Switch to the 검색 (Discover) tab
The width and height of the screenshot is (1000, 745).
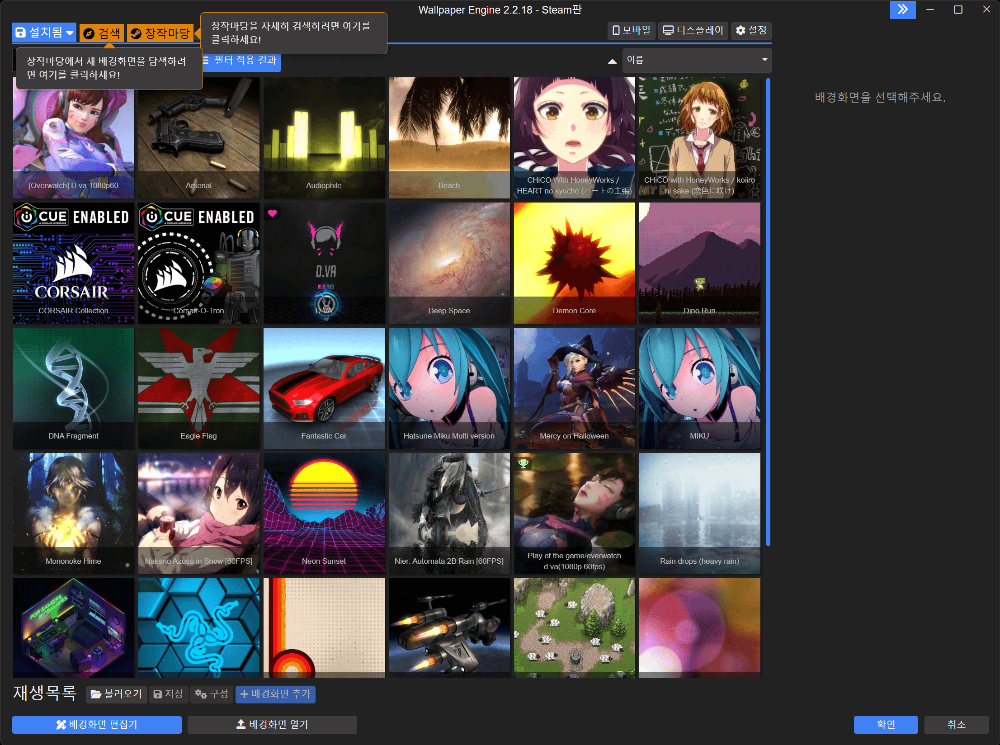coord(102,33)
